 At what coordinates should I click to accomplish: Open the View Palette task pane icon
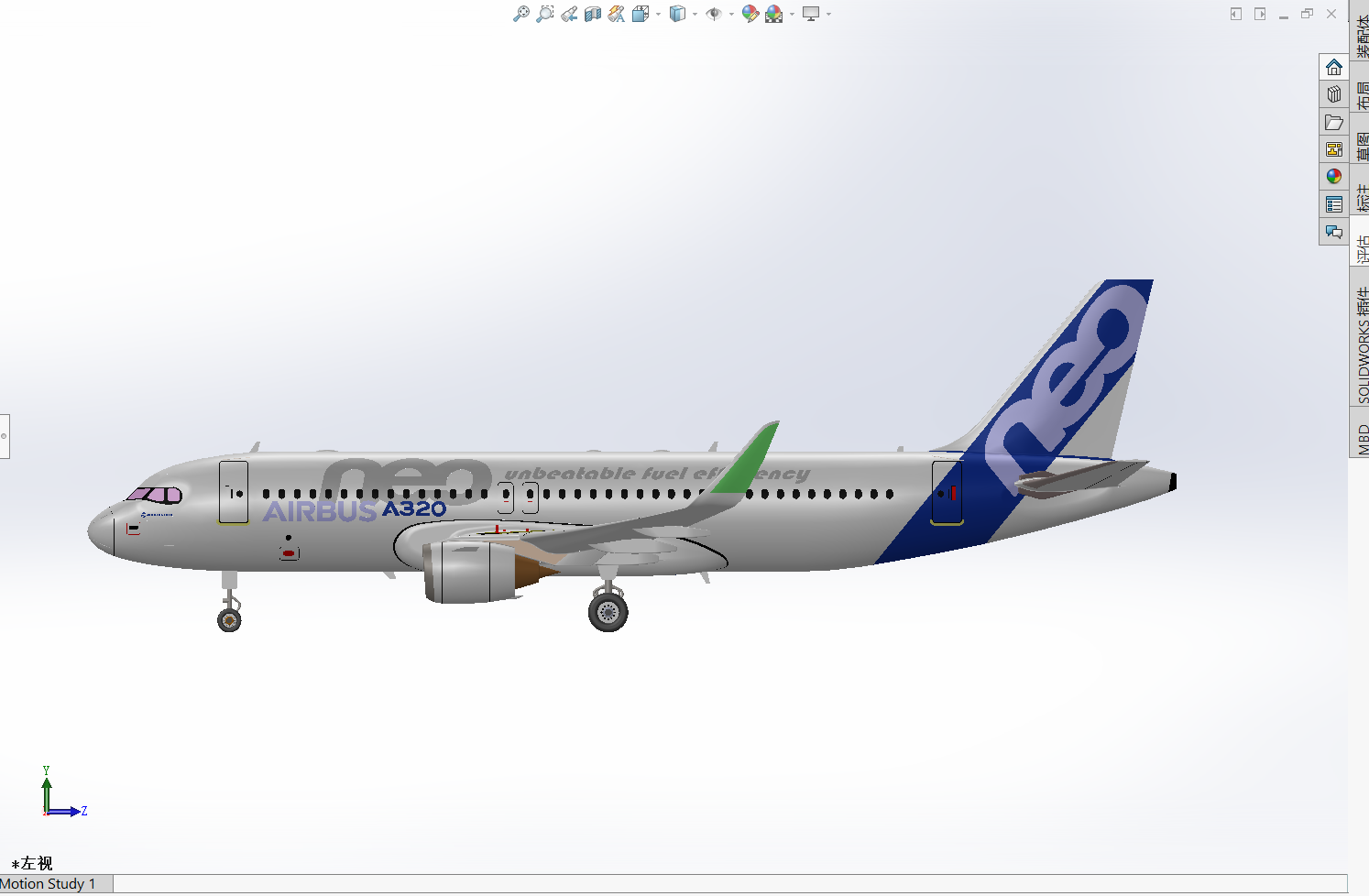coord(1334,149)
